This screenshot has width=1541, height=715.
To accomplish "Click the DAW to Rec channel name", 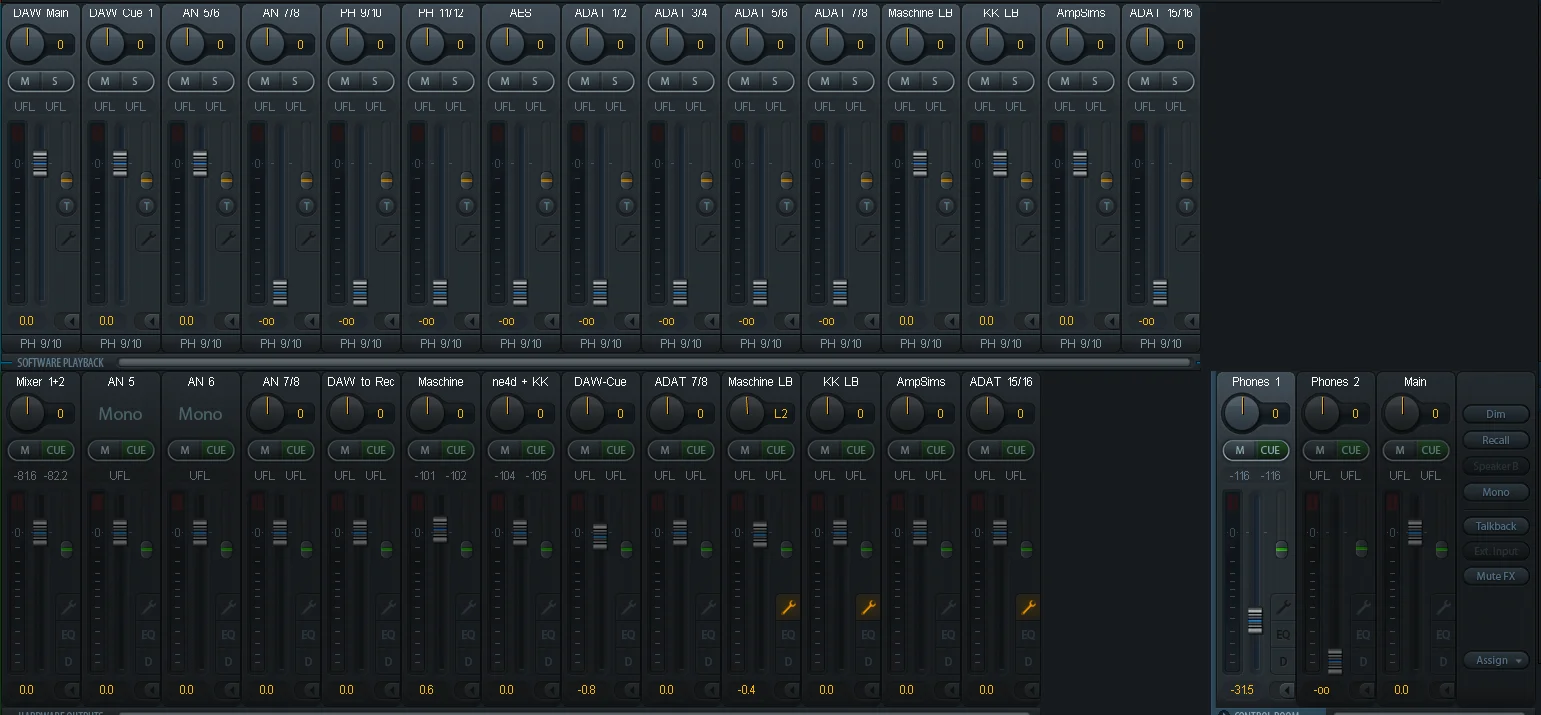I will (360, 382).
